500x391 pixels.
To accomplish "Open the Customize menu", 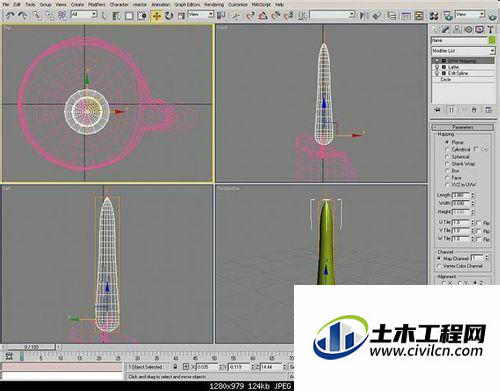I will pyautogui.click(x=238, y=4).
